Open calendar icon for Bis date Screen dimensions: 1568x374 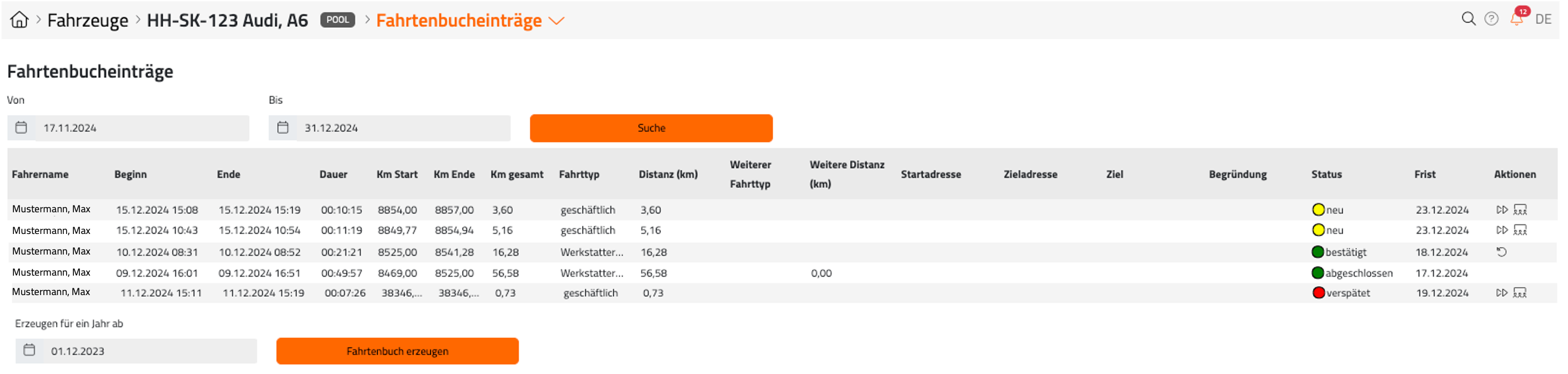(x=282, y=128)
